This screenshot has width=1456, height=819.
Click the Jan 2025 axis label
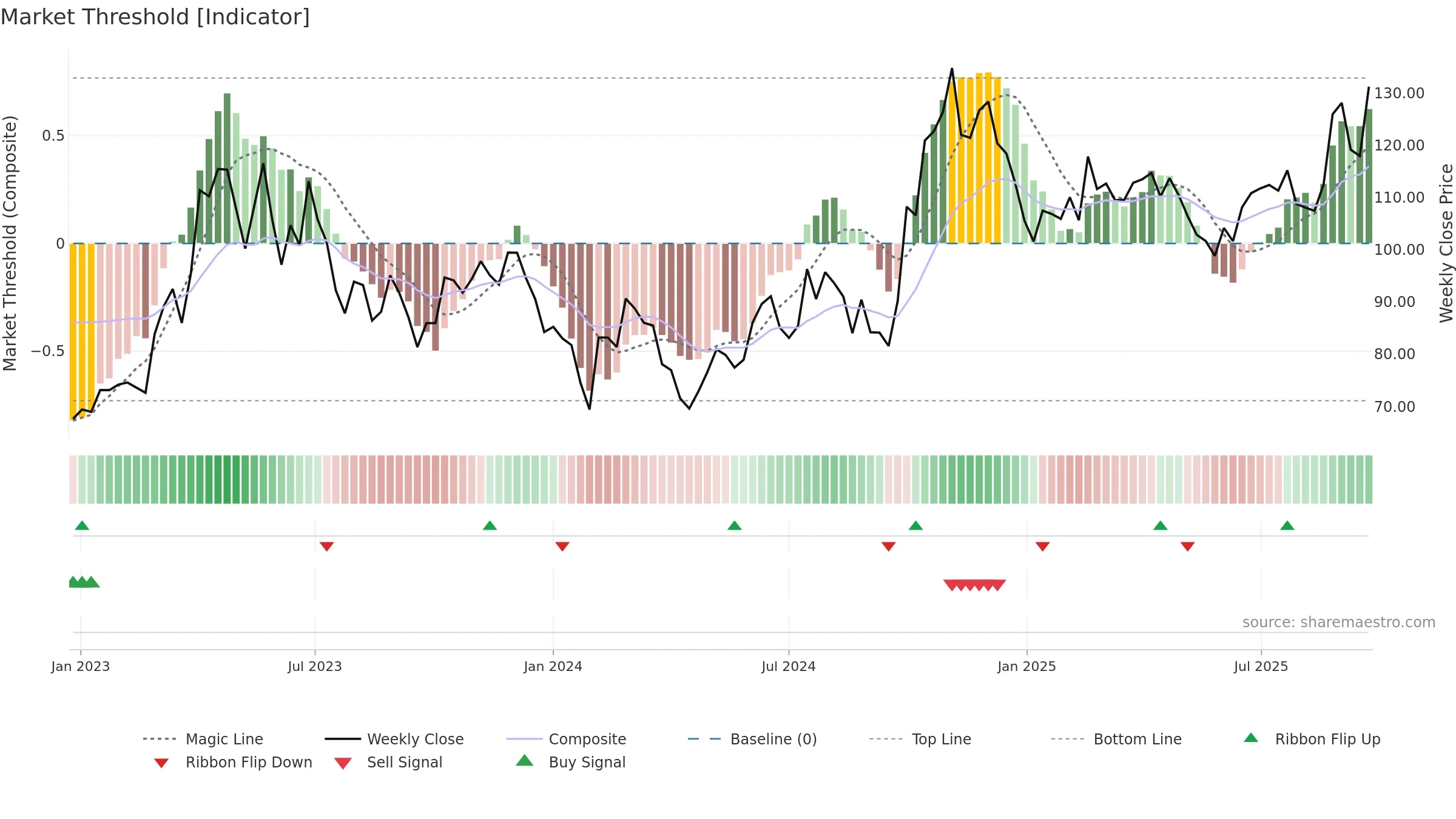tap(1027, 667)
